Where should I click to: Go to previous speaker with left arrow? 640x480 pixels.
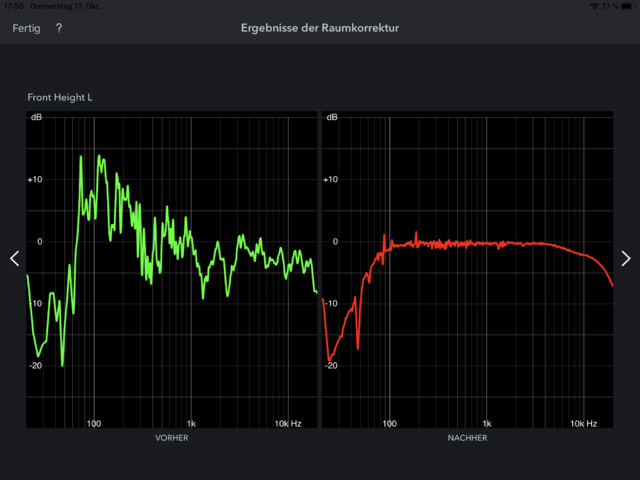14,258
